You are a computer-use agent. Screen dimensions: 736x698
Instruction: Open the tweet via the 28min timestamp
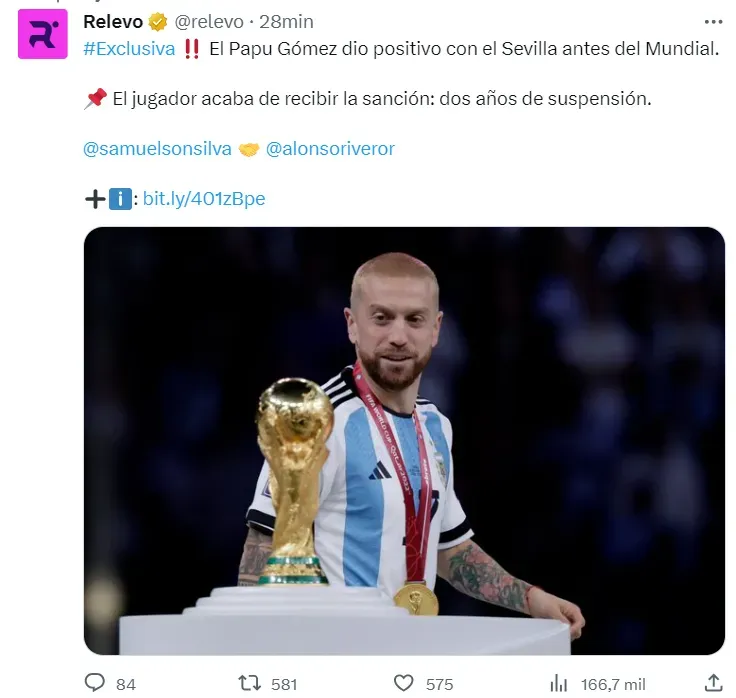tap(286, 22)
